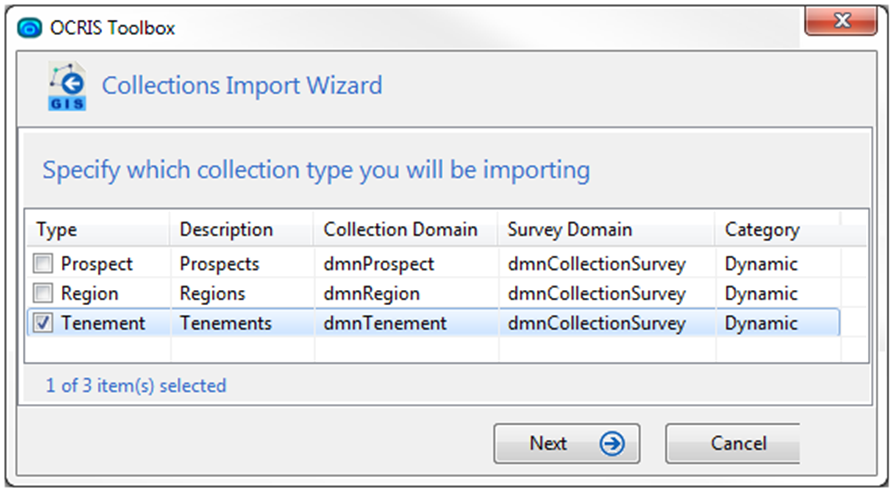
Task: Enable the Prospect checkbox
Action: [x=43, y=264]
